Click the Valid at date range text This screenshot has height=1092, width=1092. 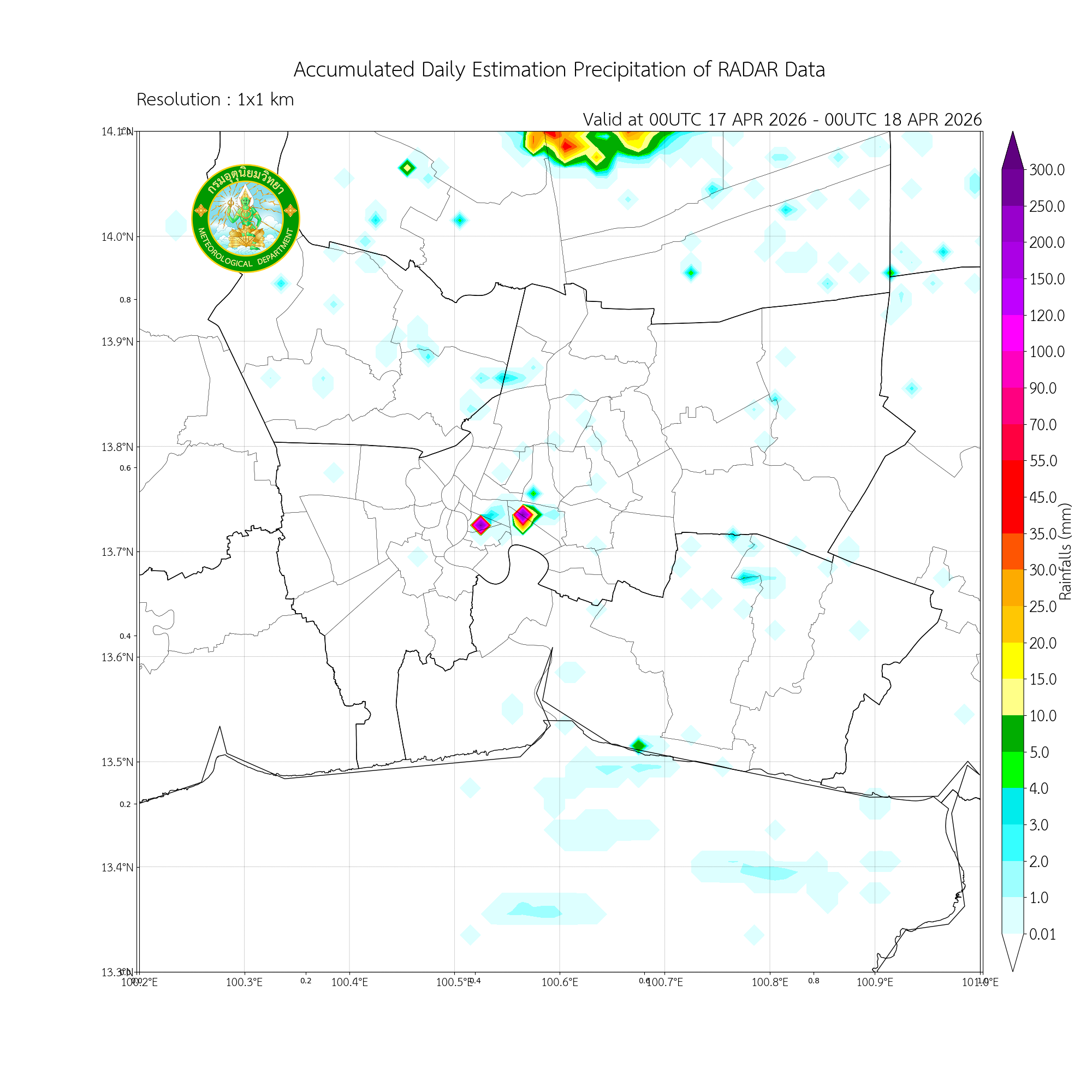(x=782, y=119)
